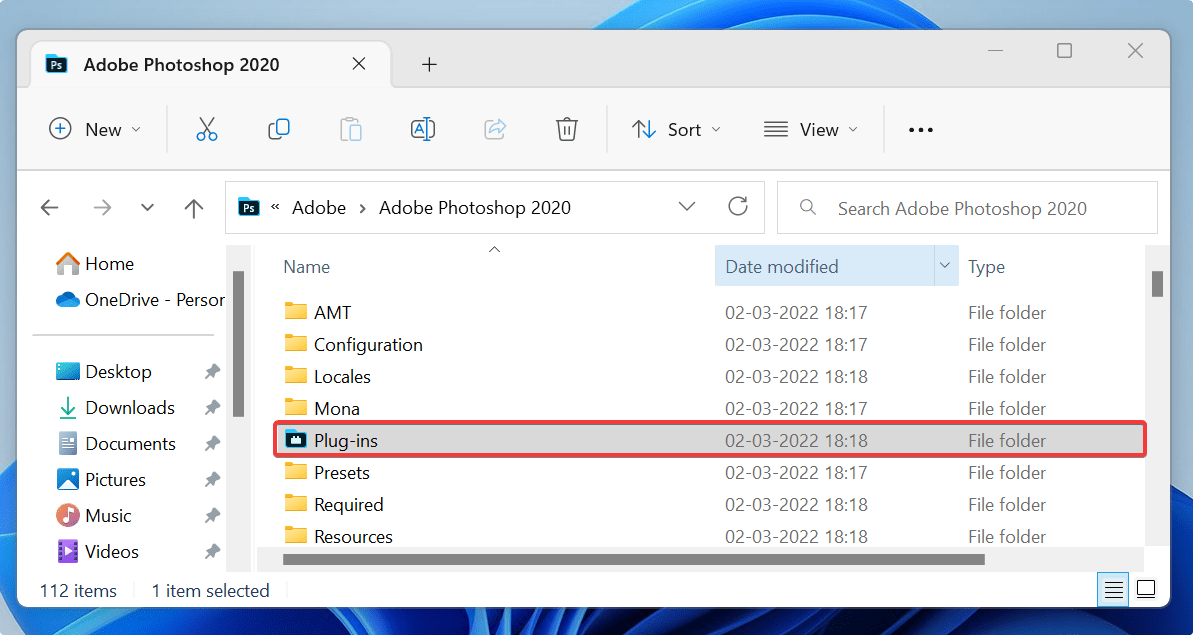The image size is (1193, 635).
Task: Unpin Downloads from Quick access
Action: tap(211, 407)
